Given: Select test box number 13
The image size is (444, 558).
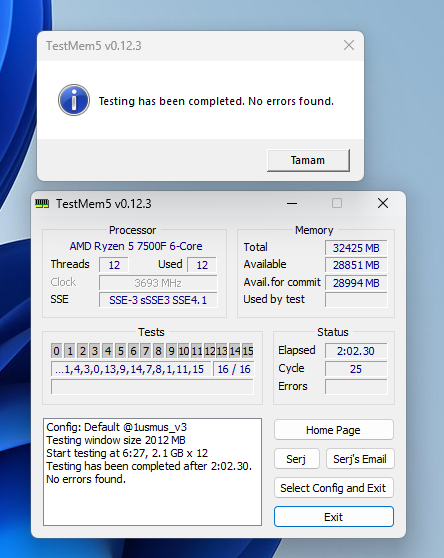Looking at the screenshot, I should [x=222, y=351].
